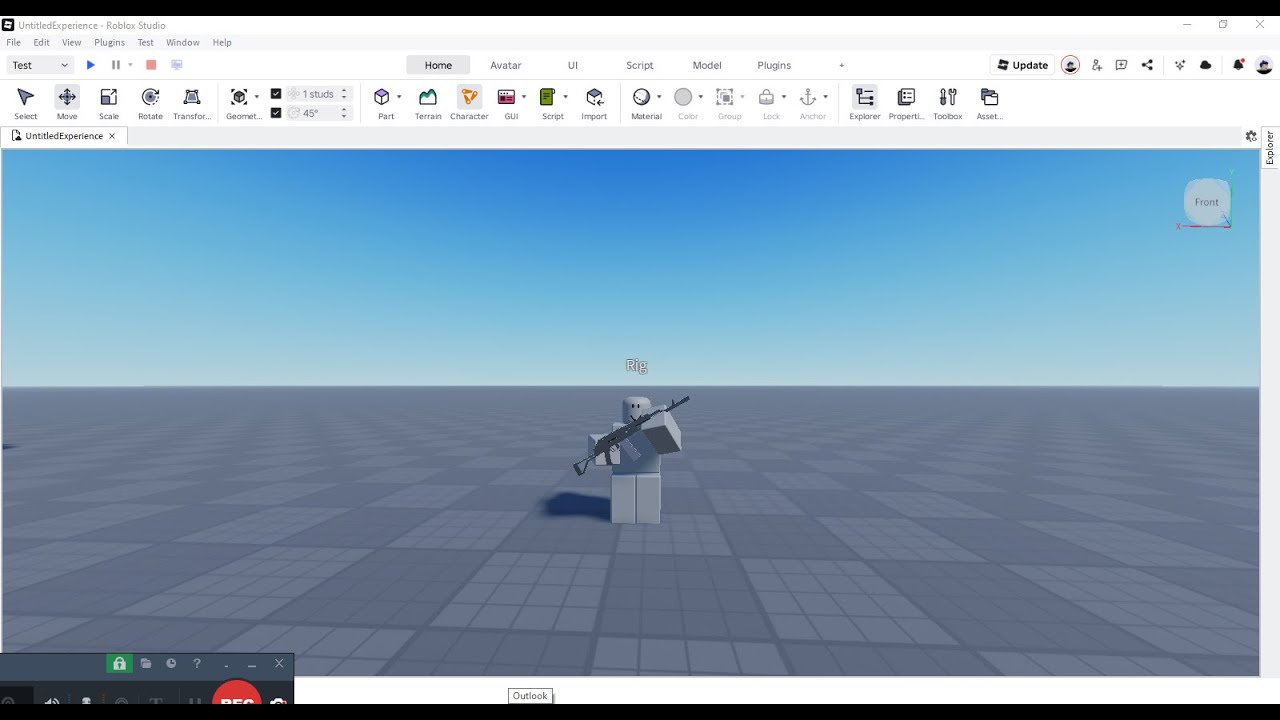Open the Properties panel
The image size is (1280, 720).
click(x=906, y=103)
